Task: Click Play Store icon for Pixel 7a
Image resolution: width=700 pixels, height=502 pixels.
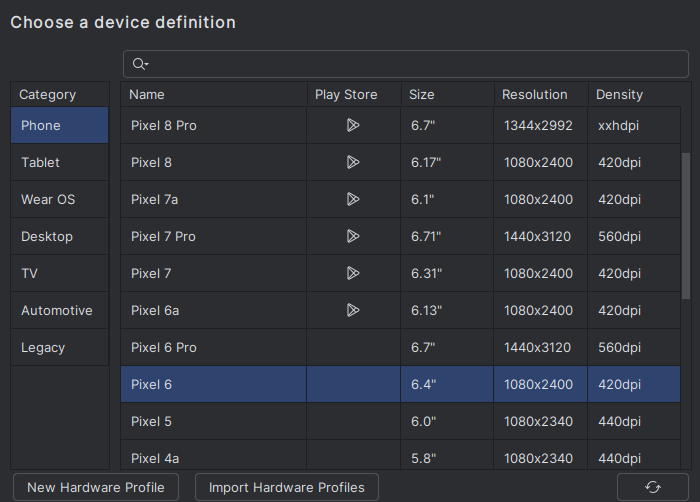Action: point(352,199)
